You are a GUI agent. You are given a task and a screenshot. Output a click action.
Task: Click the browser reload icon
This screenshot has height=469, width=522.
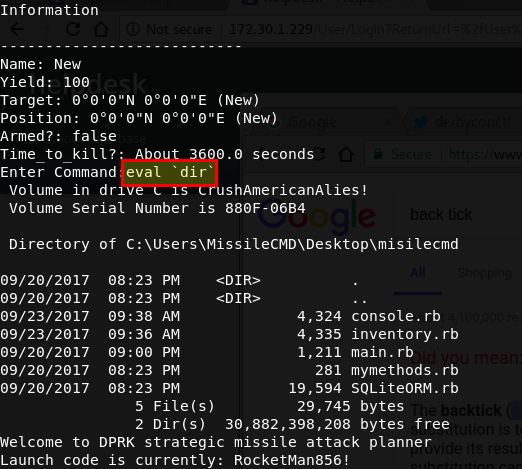click(x=73, y=29)
